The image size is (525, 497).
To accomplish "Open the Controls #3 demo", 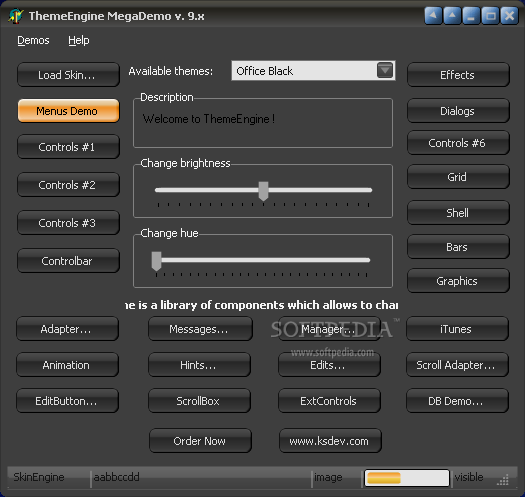I will tap(68, 223).
